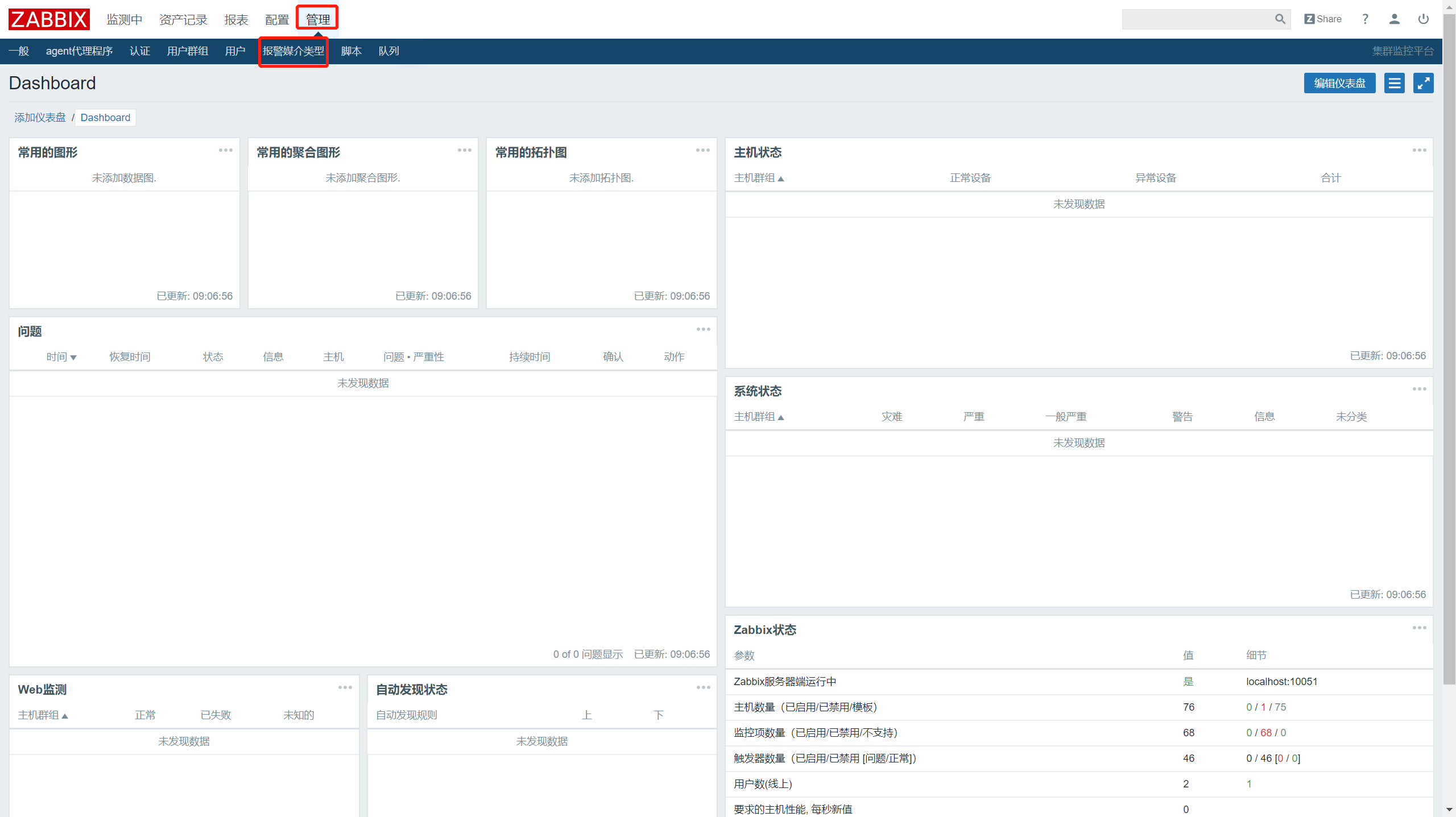Viewport: 1456px width, 817px height.
Task: Click the search magnifier icon
Action: coord(1280,19)
